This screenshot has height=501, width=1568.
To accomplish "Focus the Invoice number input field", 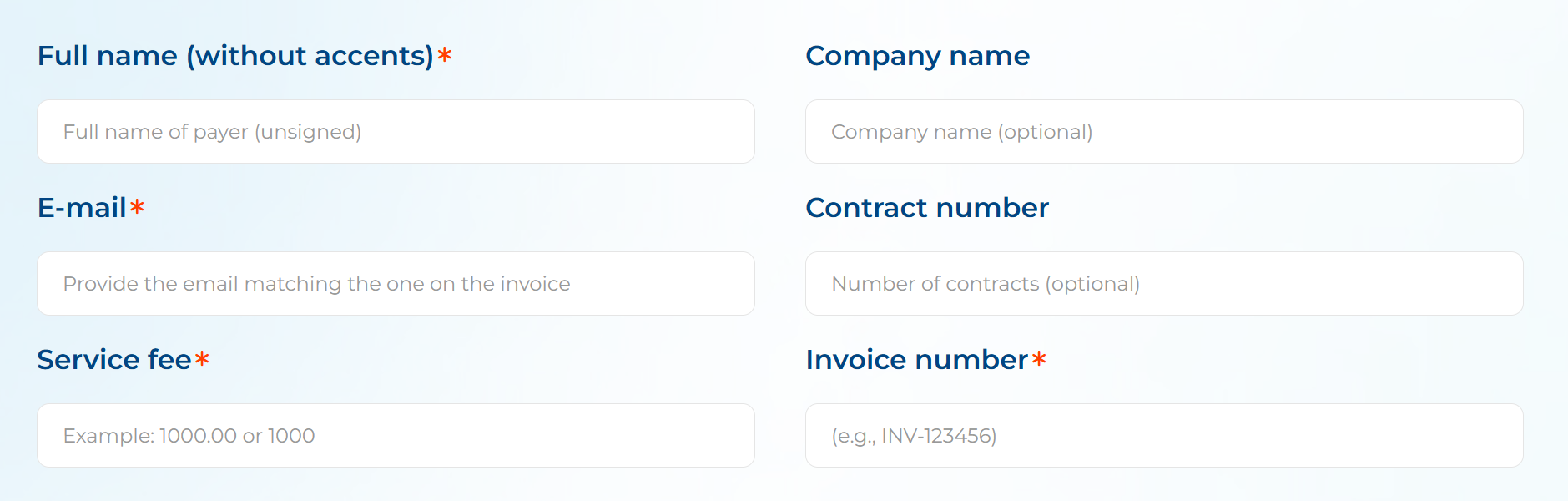I will point(1163,436).
